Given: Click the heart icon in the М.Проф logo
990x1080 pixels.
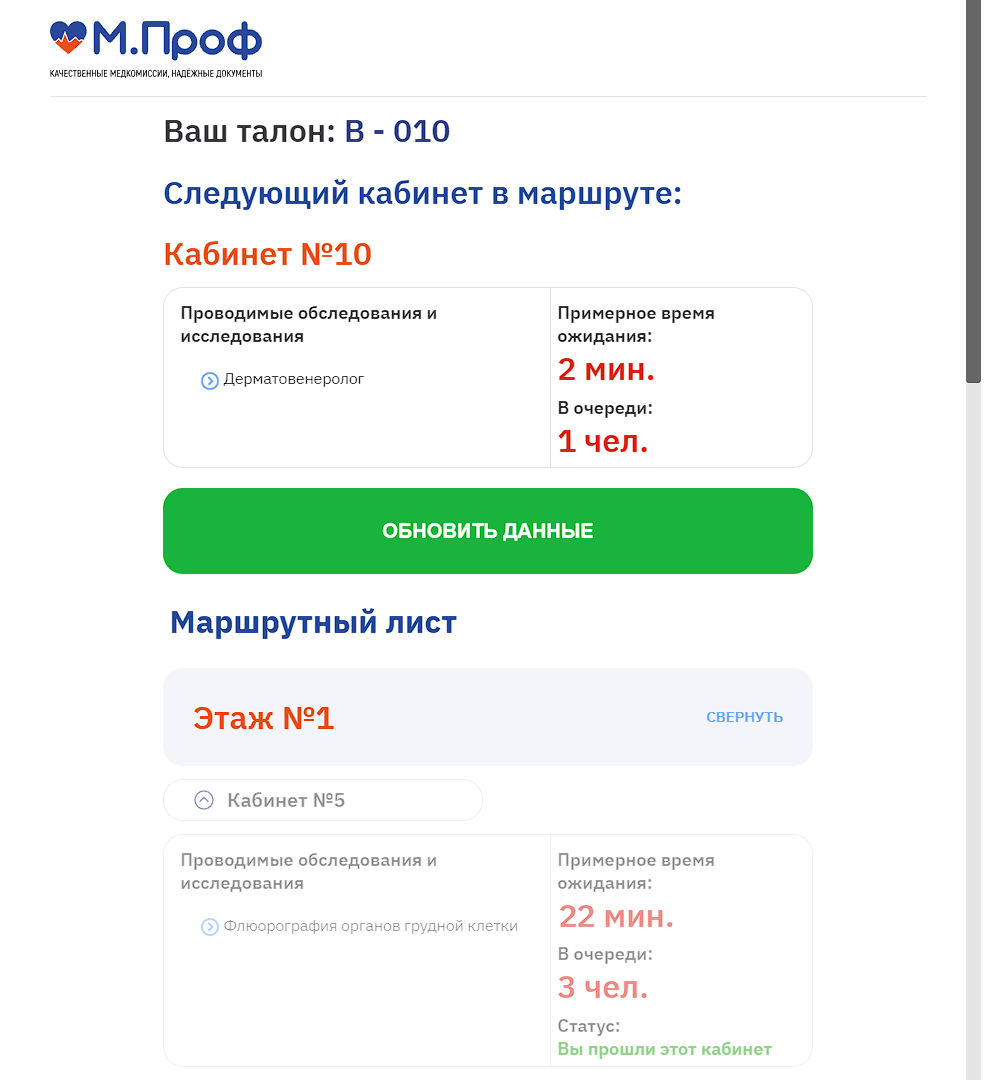Looking at the screenshot, I should (69, 40).
